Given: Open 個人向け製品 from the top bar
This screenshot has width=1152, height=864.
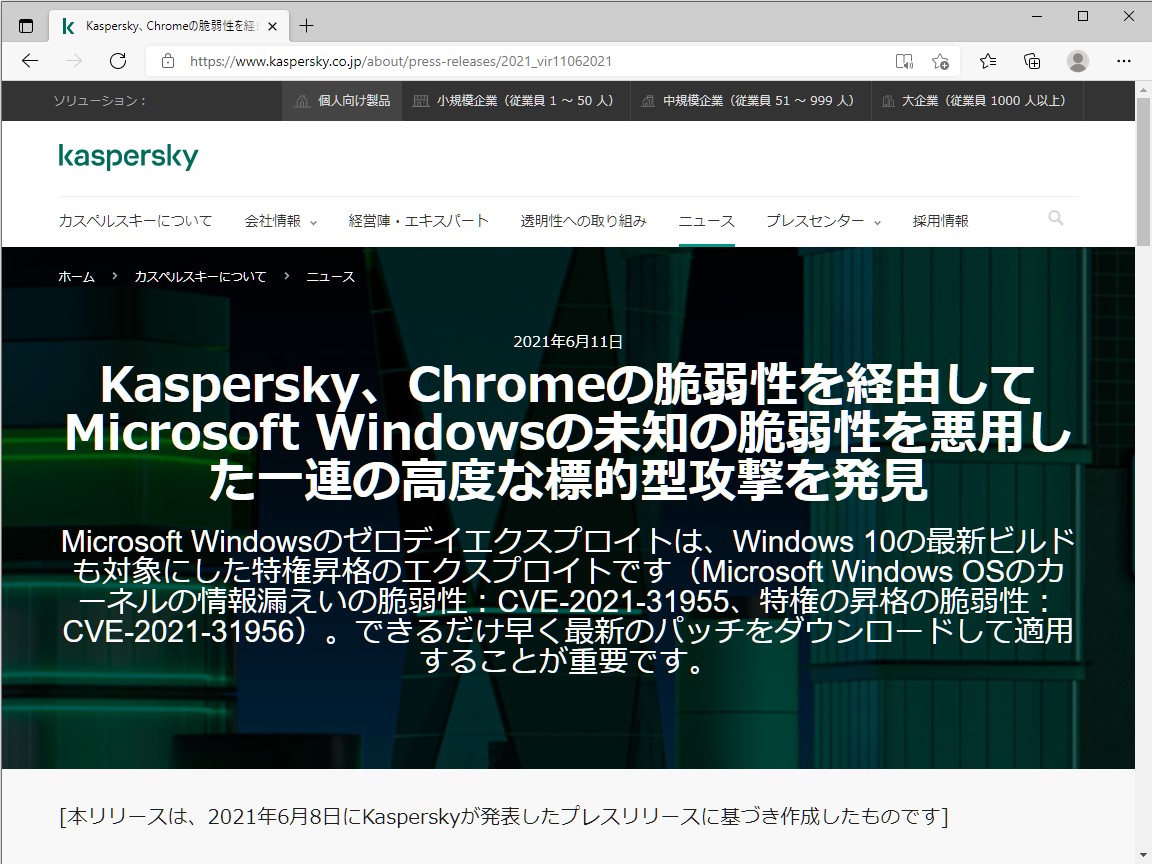Looking at the screenshot, I should click(341, 101).
